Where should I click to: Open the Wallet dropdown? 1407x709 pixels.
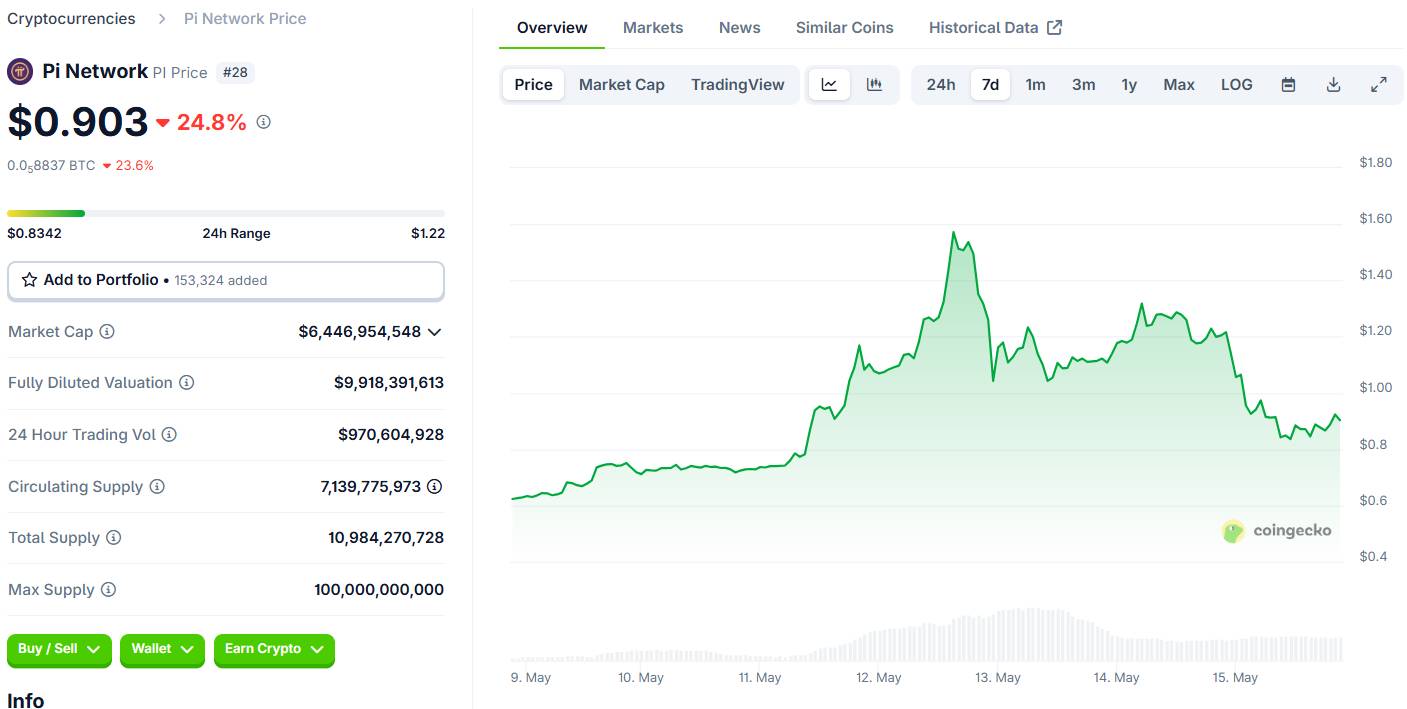tap(162, 649)
